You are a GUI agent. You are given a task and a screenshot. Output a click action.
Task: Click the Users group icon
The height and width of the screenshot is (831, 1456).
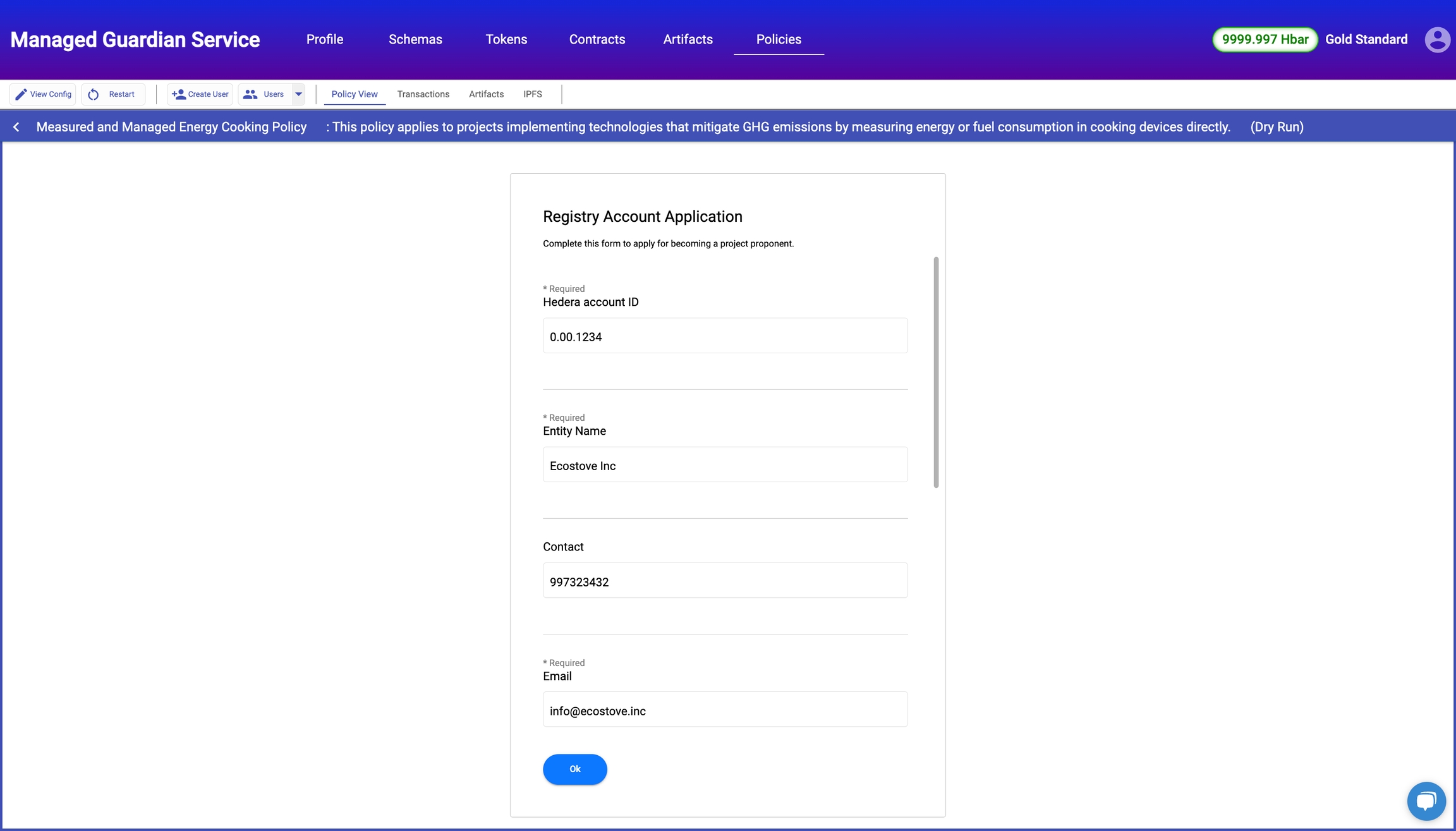pos(250,94)
